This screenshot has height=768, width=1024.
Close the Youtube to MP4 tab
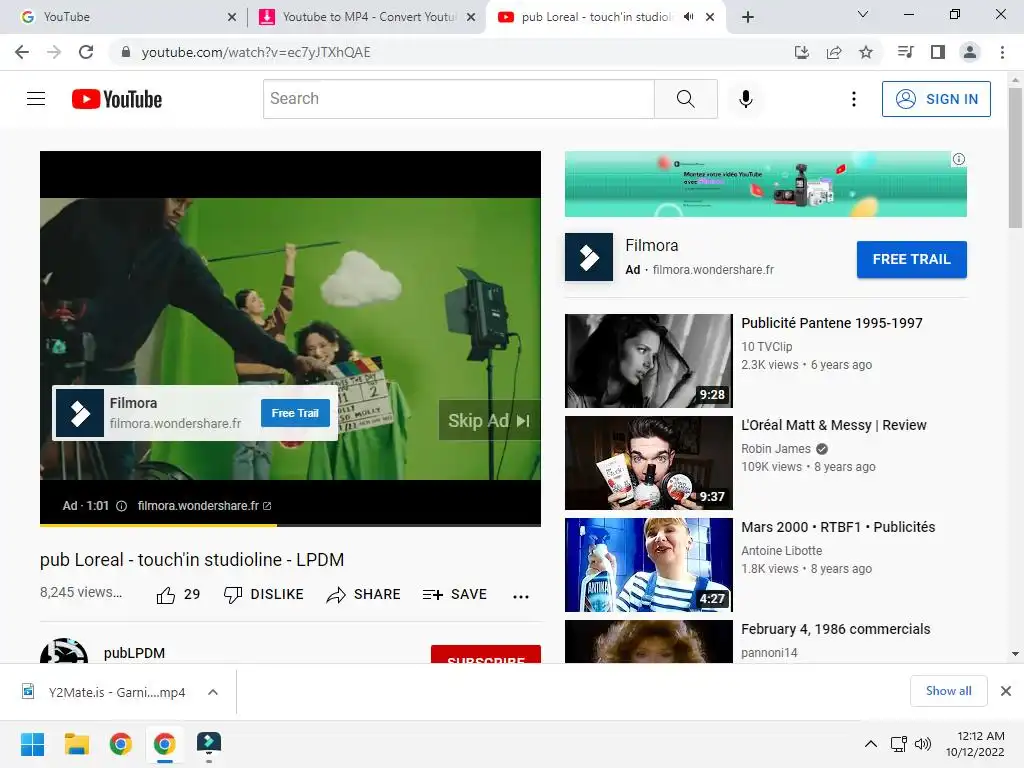coord(470,17)
